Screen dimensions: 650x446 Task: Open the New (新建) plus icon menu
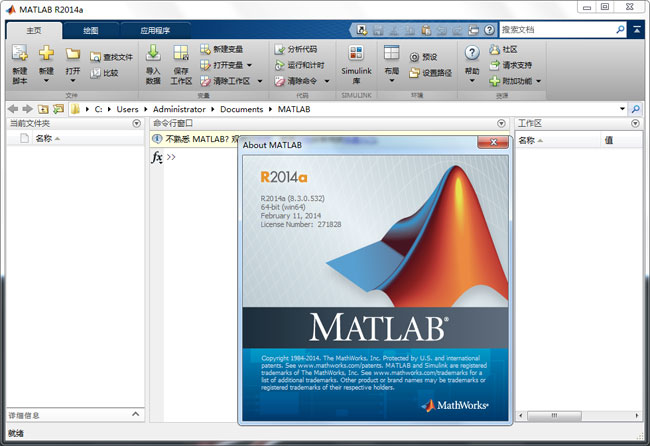[x=46, y=53]
